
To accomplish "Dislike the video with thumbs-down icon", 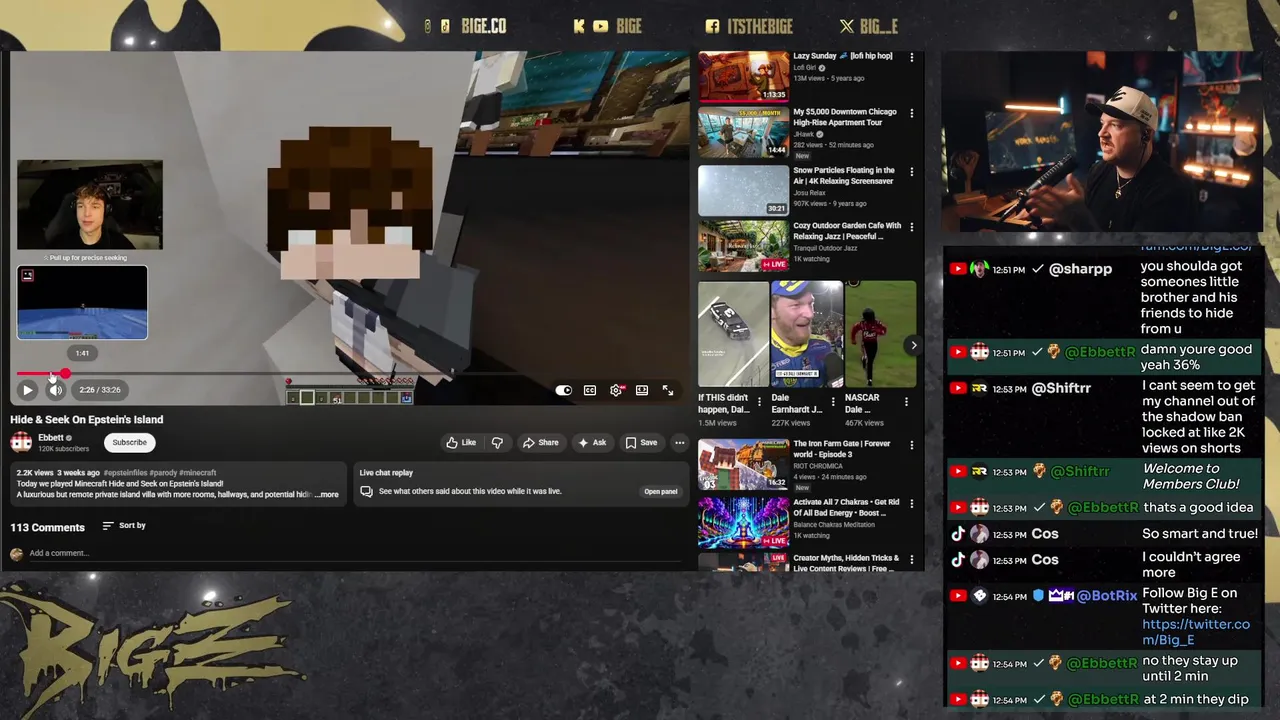I will coord(497,442).
